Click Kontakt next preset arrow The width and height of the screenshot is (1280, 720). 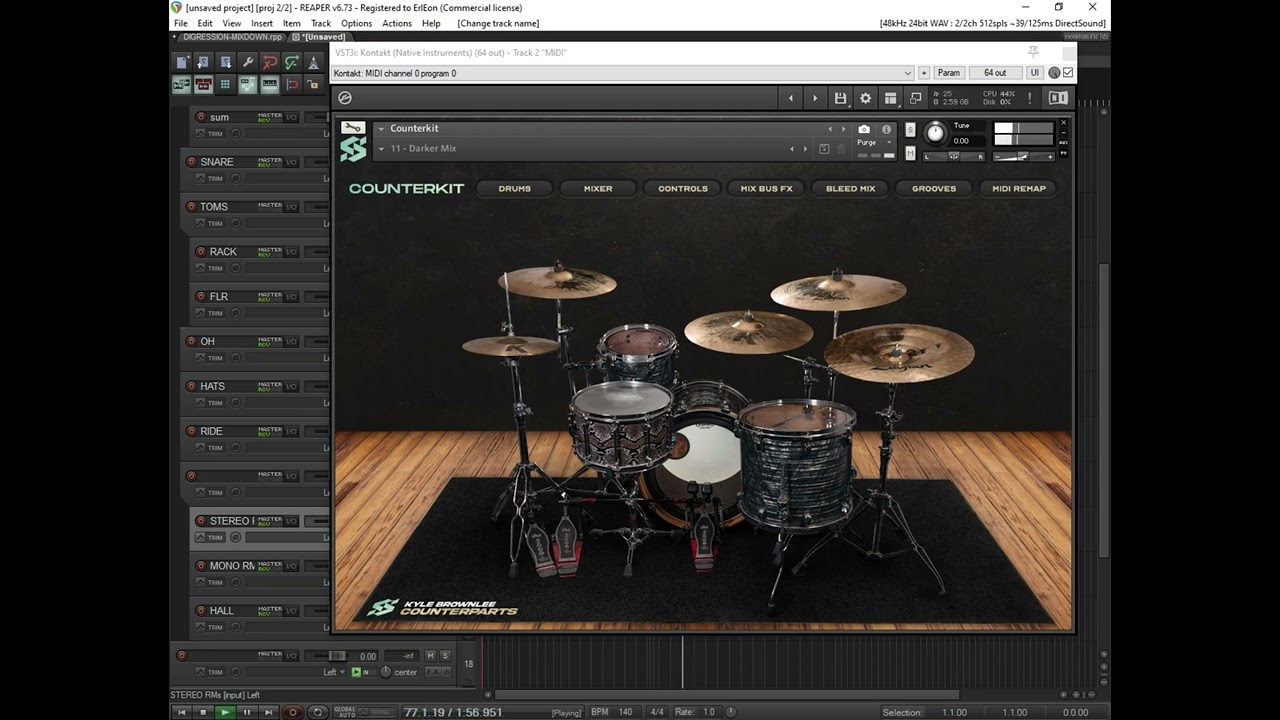coord(815,98)
